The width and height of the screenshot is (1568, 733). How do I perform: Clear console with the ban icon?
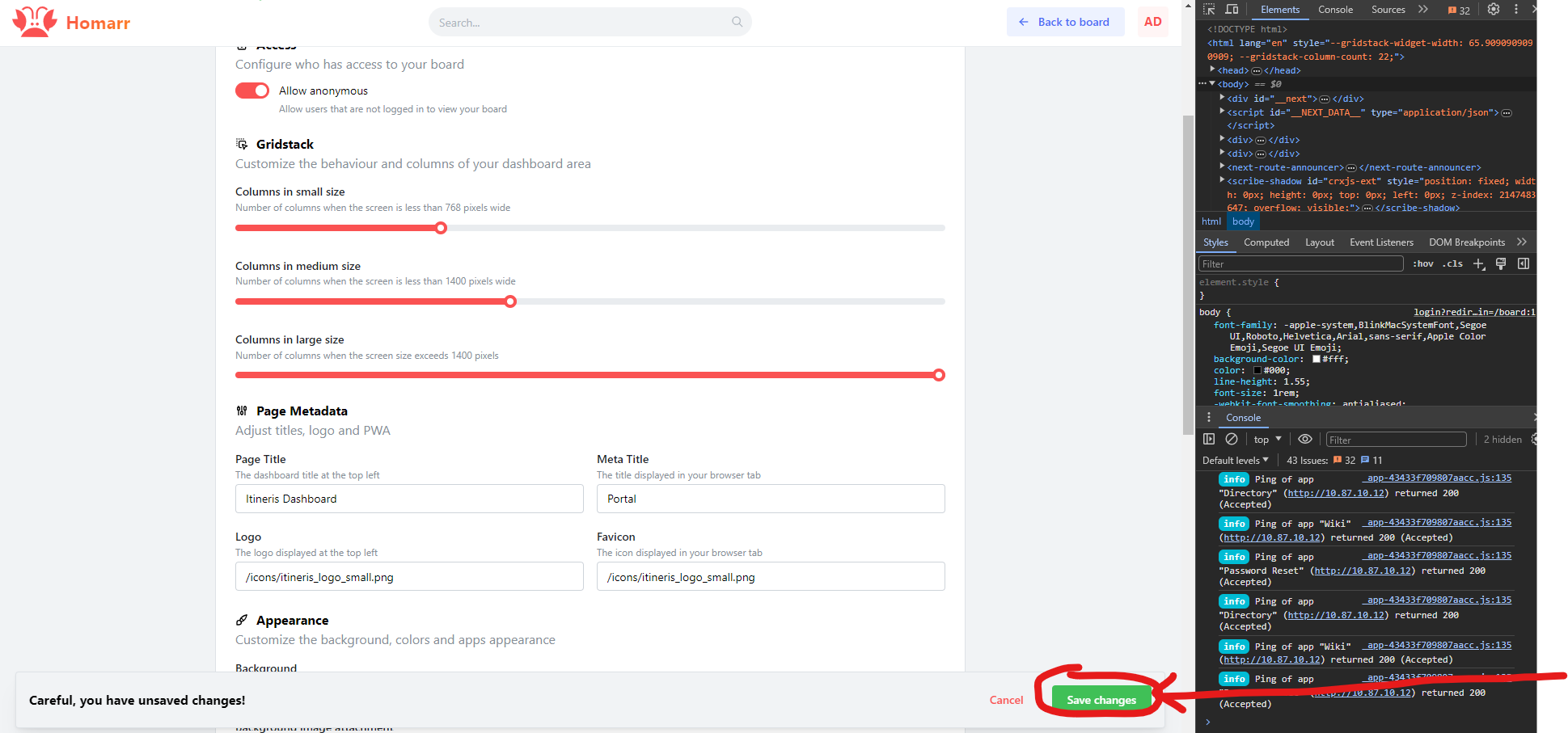click(1232, 439)
